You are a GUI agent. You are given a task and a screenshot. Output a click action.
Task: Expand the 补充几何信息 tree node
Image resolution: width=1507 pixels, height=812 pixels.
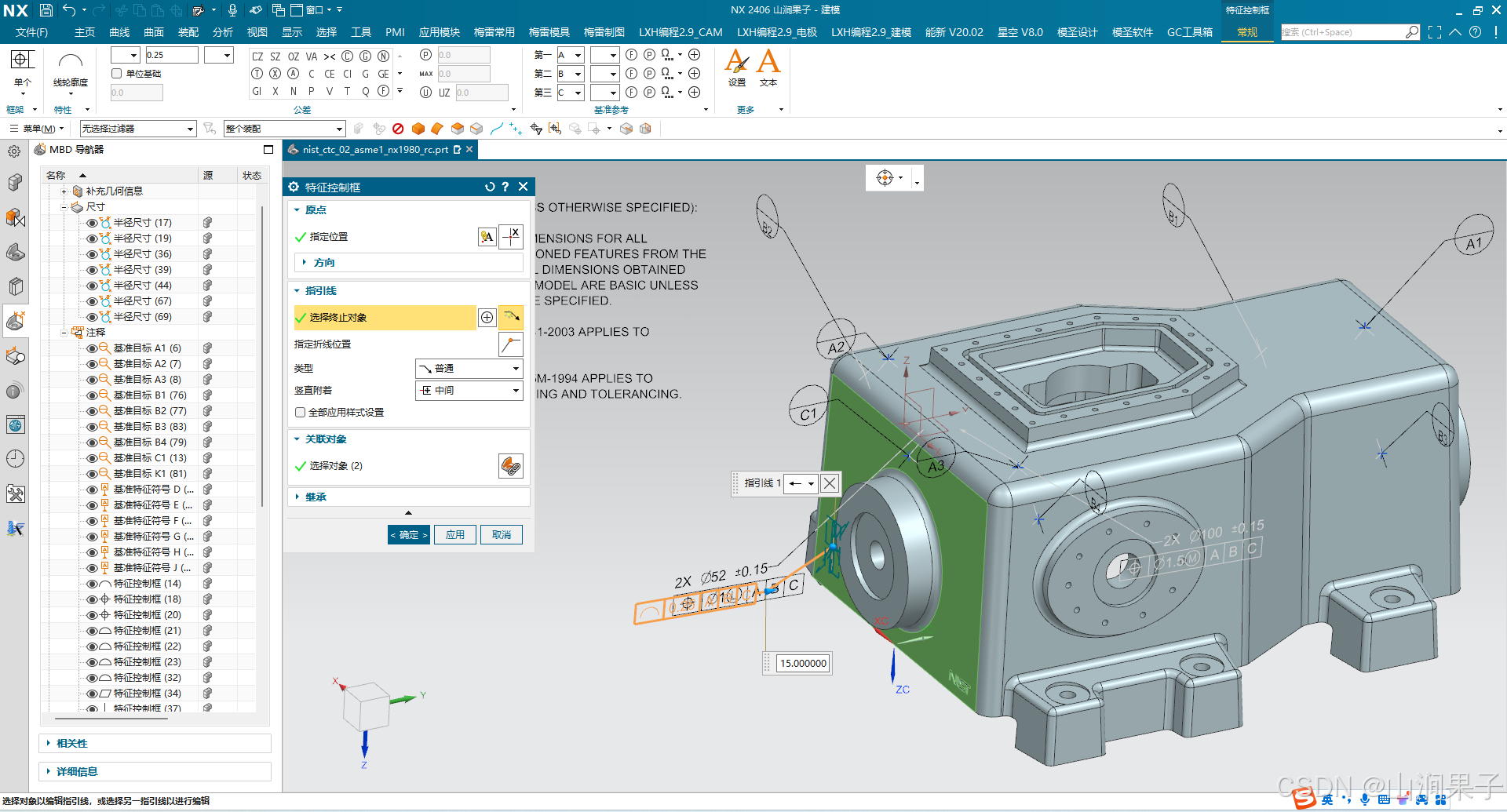tap(64, 191)
